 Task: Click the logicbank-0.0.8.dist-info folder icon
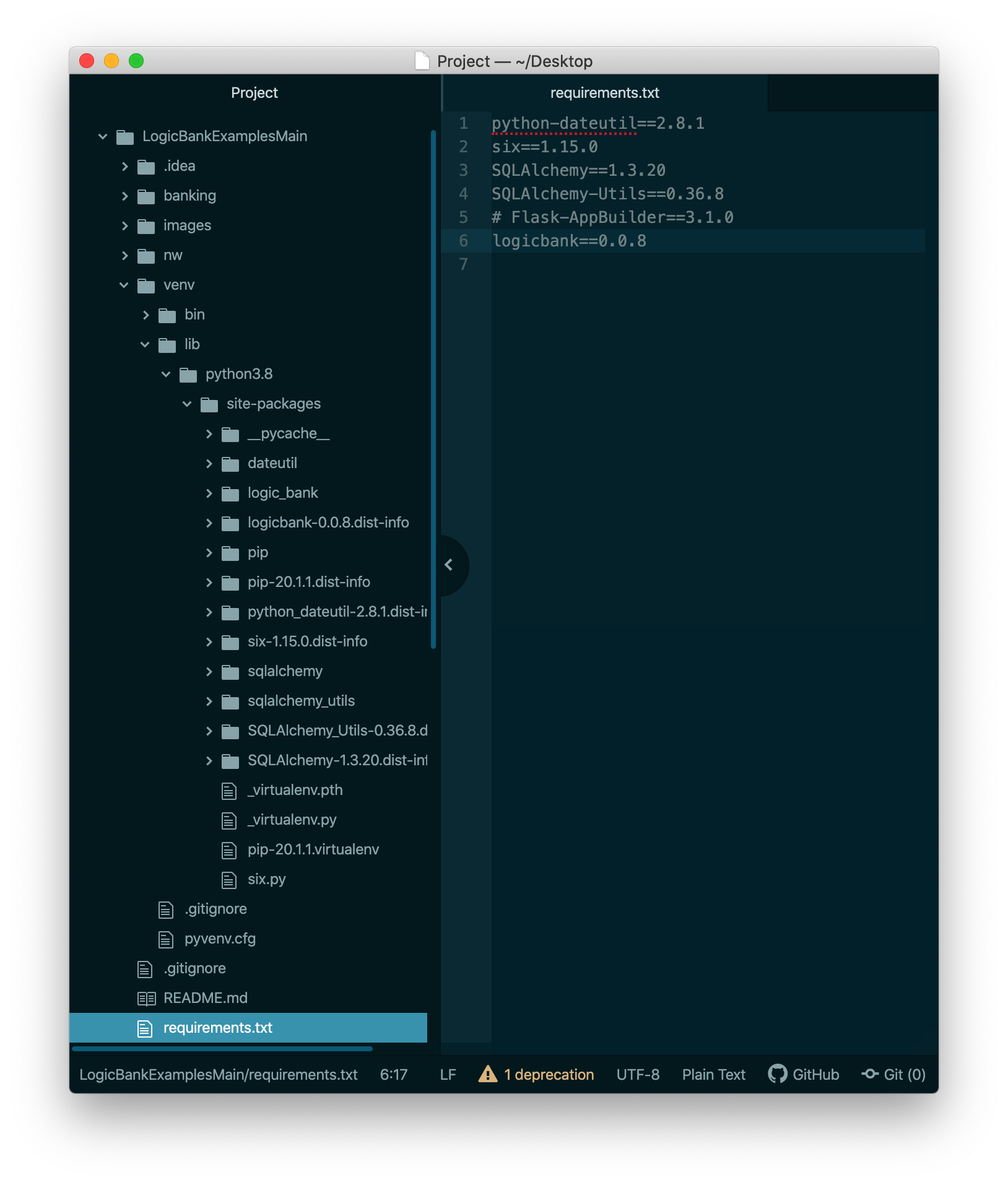tap(230, 523)
